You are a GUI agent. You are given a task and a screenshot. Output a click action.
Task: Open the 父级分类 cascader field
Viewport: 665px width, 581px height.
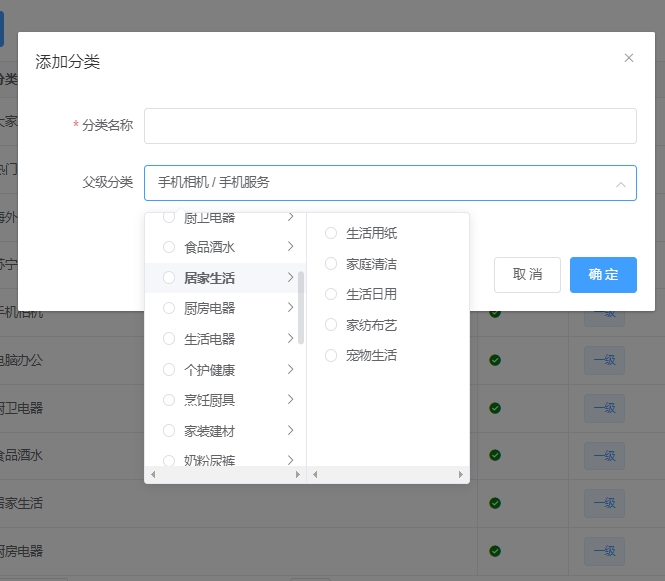pos(390,183)
